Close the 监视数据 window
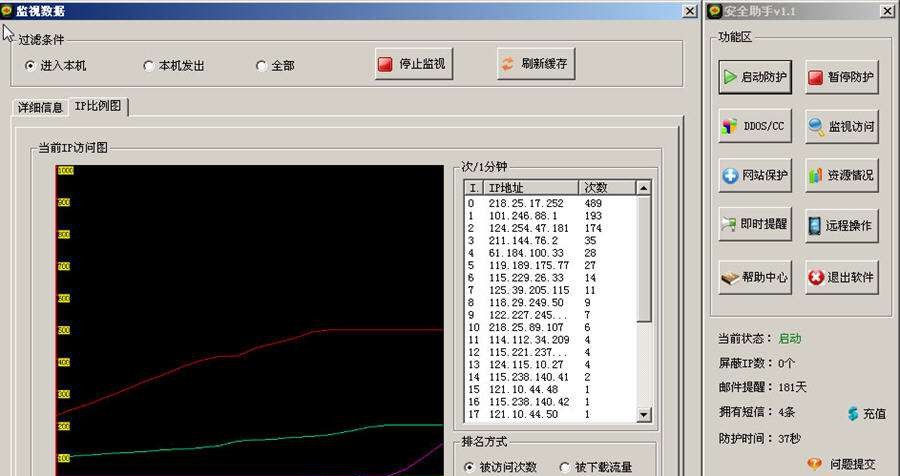This screenshot has height=476, width=900. 689,11
